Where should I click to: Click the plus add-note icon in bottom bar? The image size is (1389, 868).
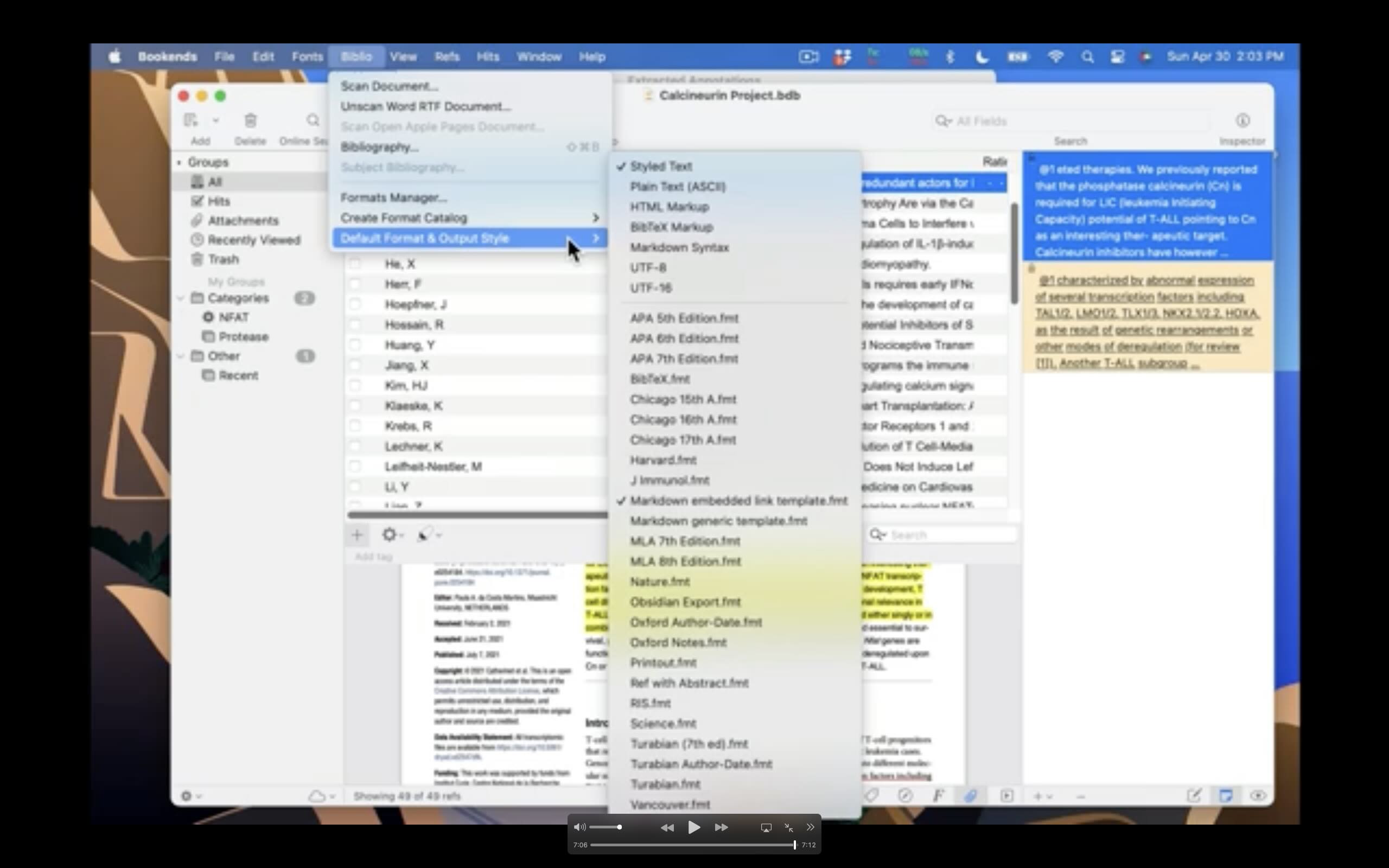click(x=1042, y=796)
